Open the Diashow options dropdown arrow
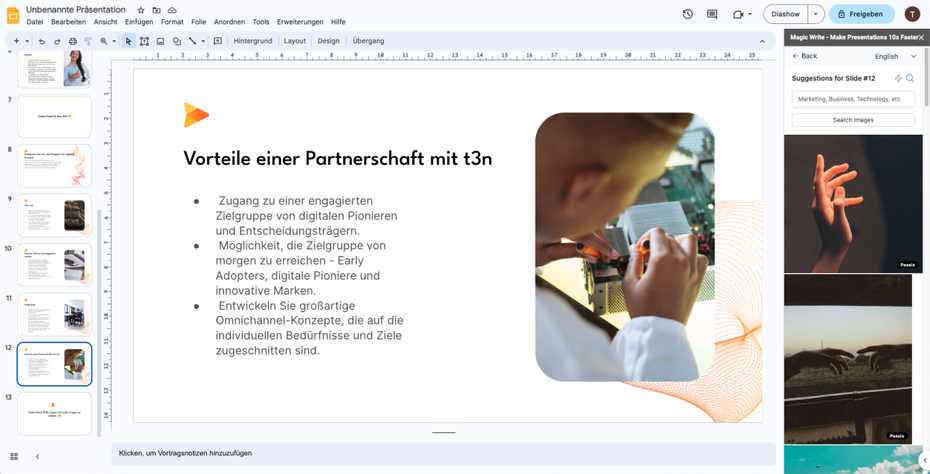Screen dimensions: 930x474 point(816,14)
